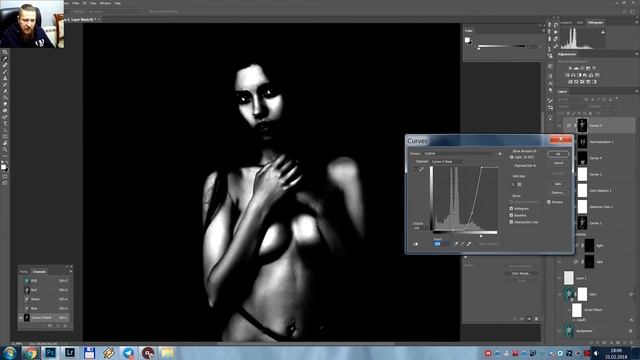Select the Eraser tool
The image size is (640, 360).
5,91
